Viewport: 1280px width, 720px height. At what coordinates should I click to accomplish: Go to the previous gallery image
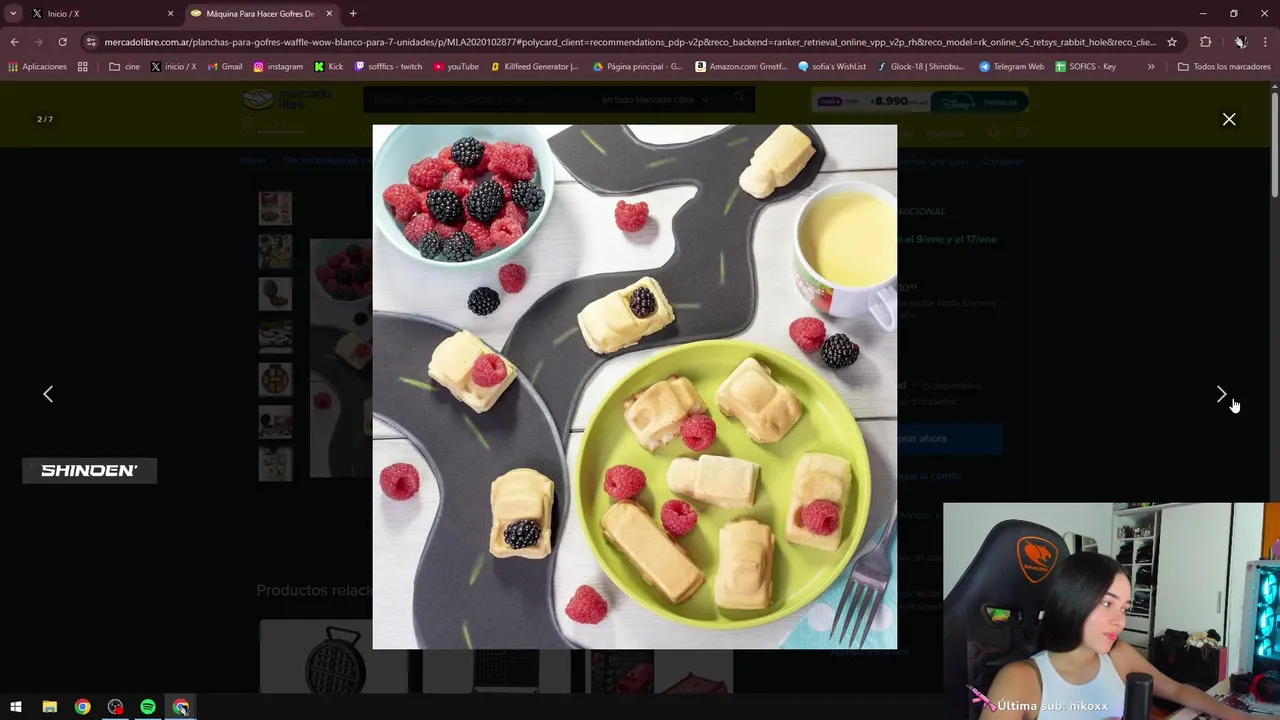pos(48,394)
